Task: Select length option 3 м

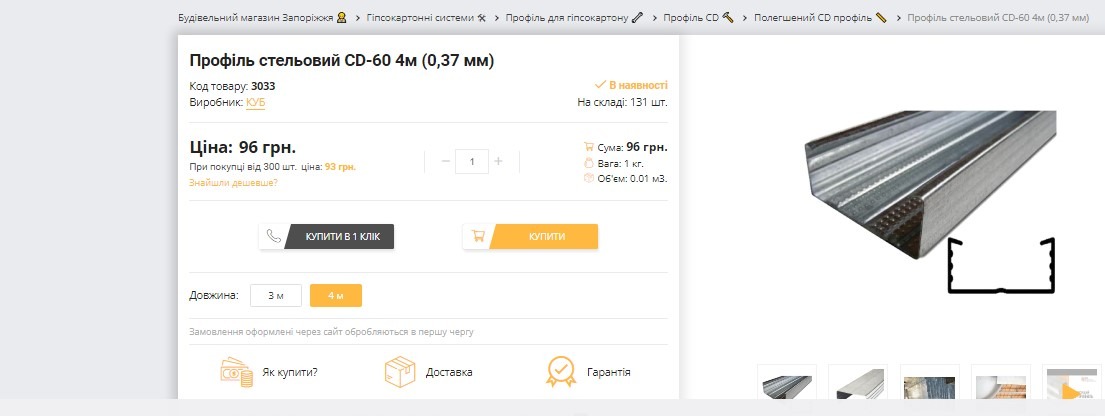Action: [x=276, y=295]
